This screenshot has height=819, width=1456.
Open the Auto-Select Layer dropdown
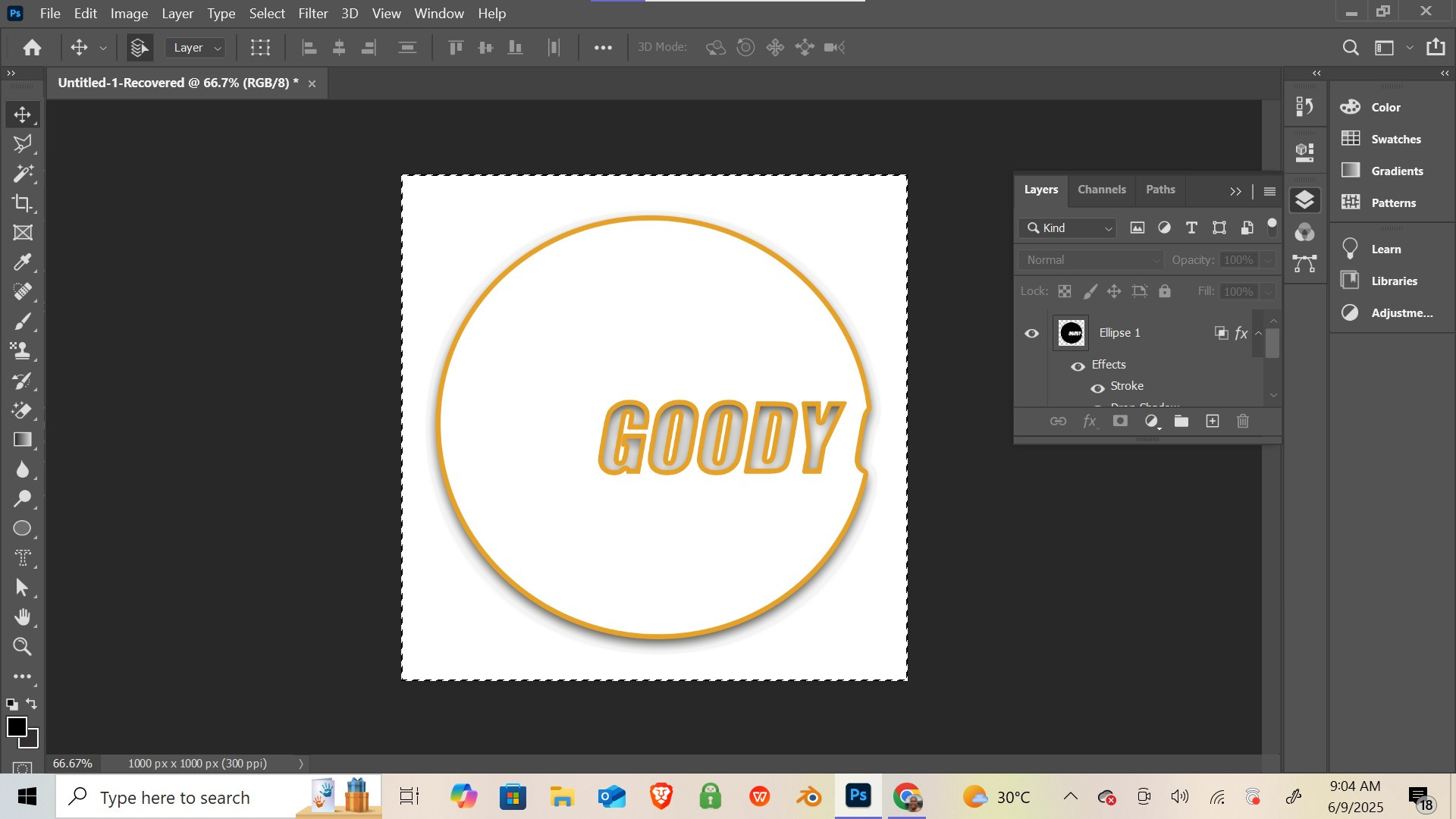point(196,48)
